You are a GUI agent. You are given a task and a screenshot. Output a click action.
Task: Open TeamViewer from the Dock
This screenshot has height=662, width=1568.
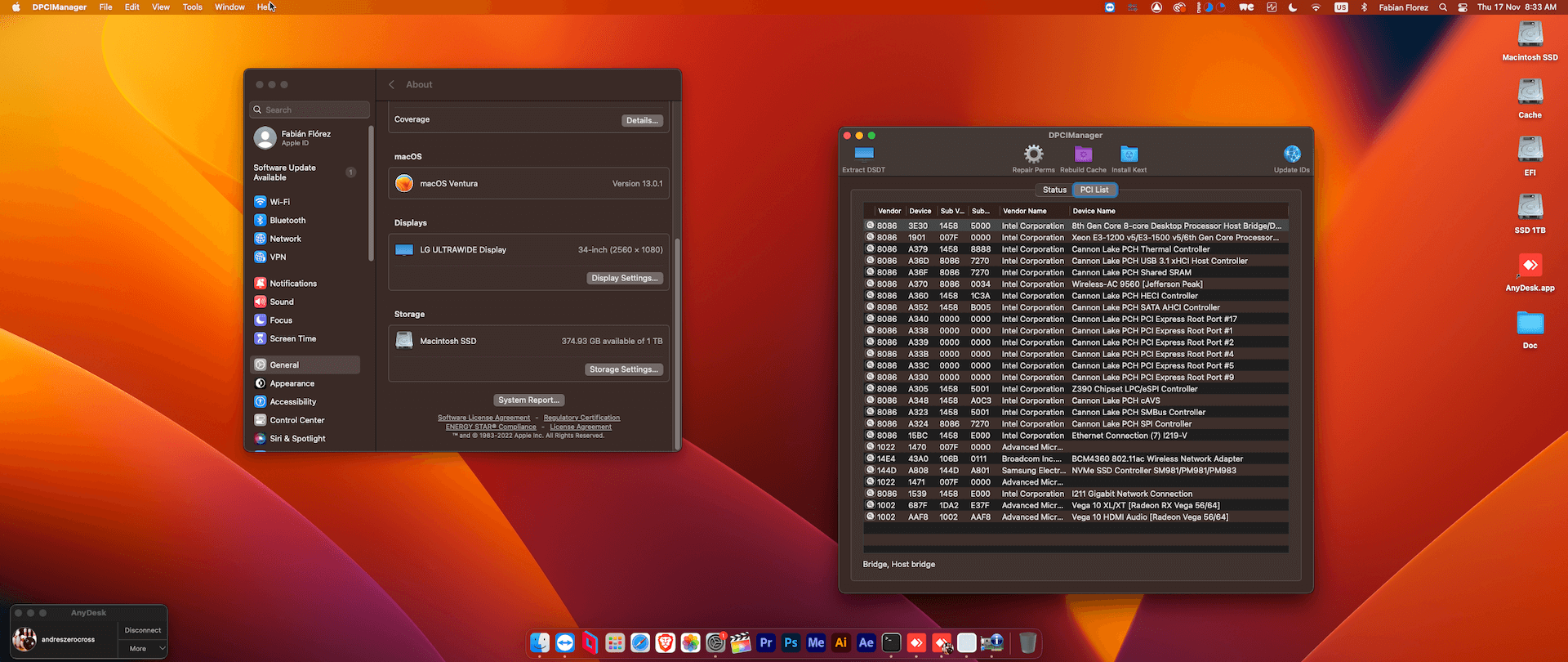pyautogui.click(x=565, y=643)
